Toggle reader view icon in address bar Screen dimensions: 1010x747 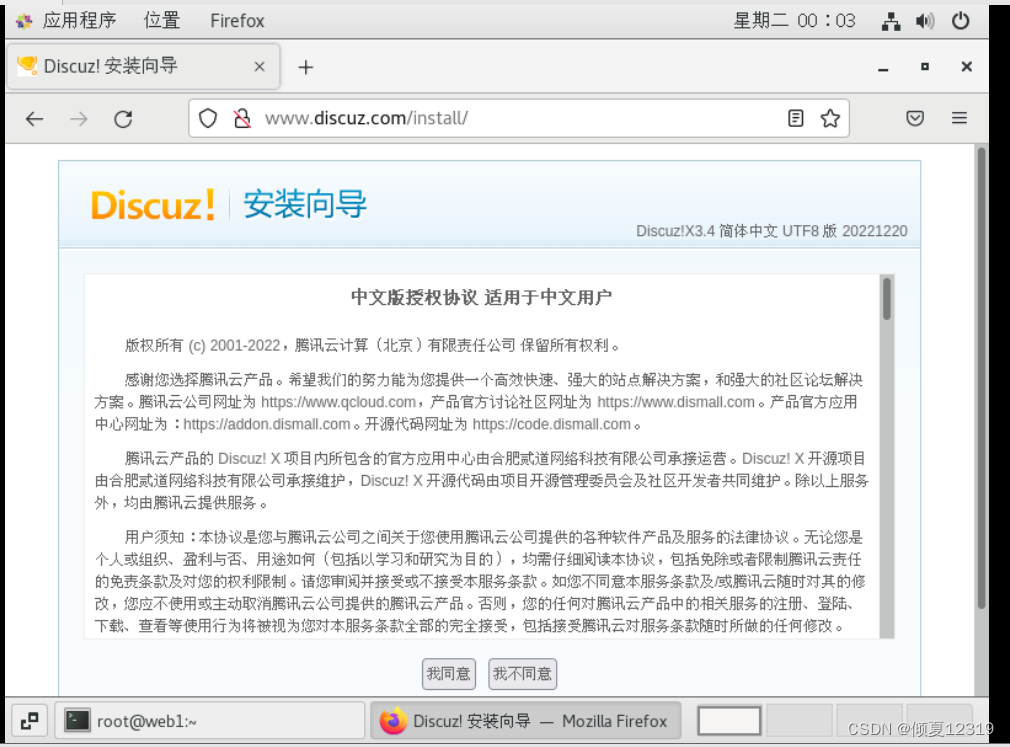[x=796, y=118]
